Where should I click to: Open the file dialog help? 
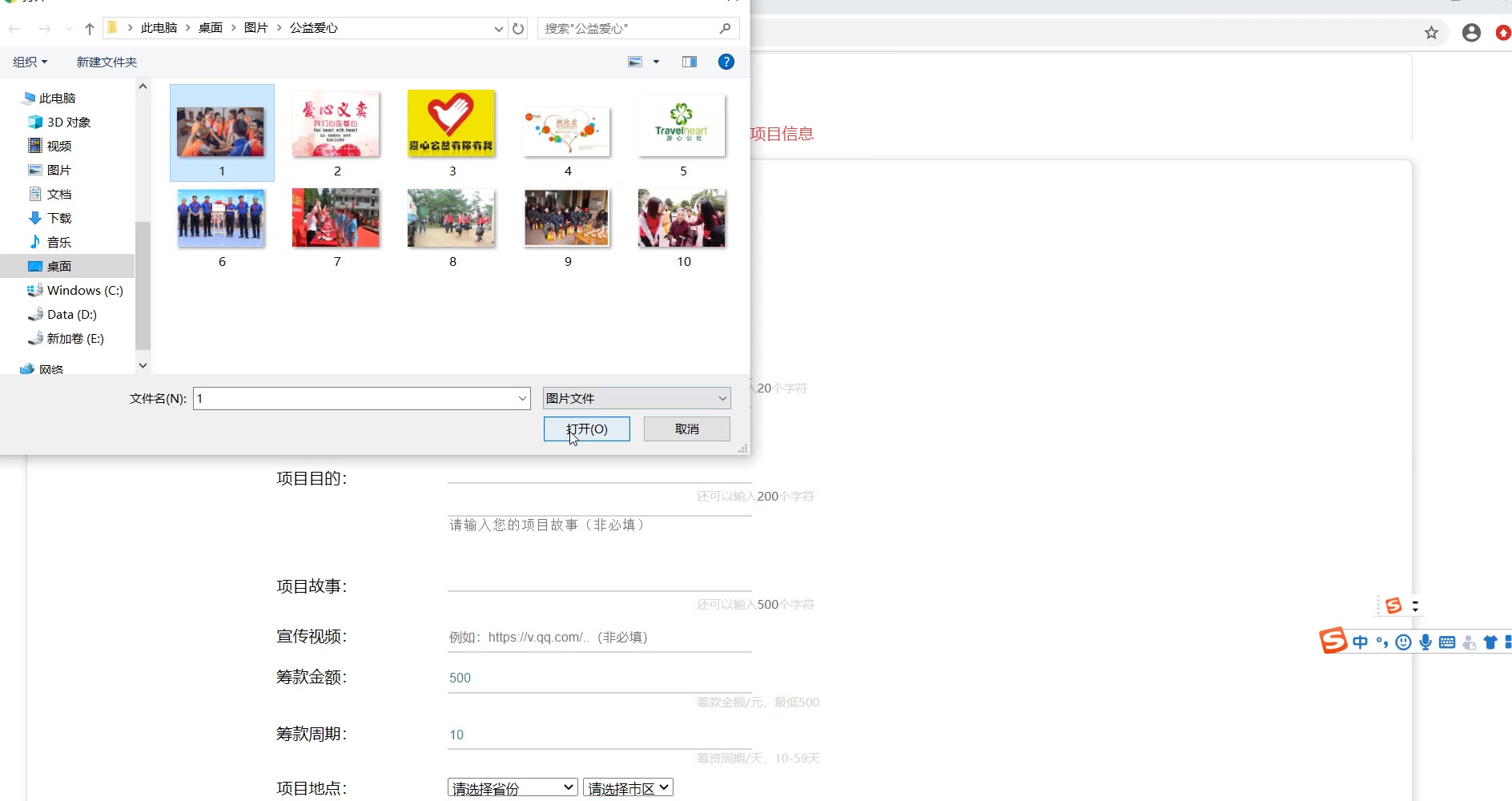click(726, 62)
